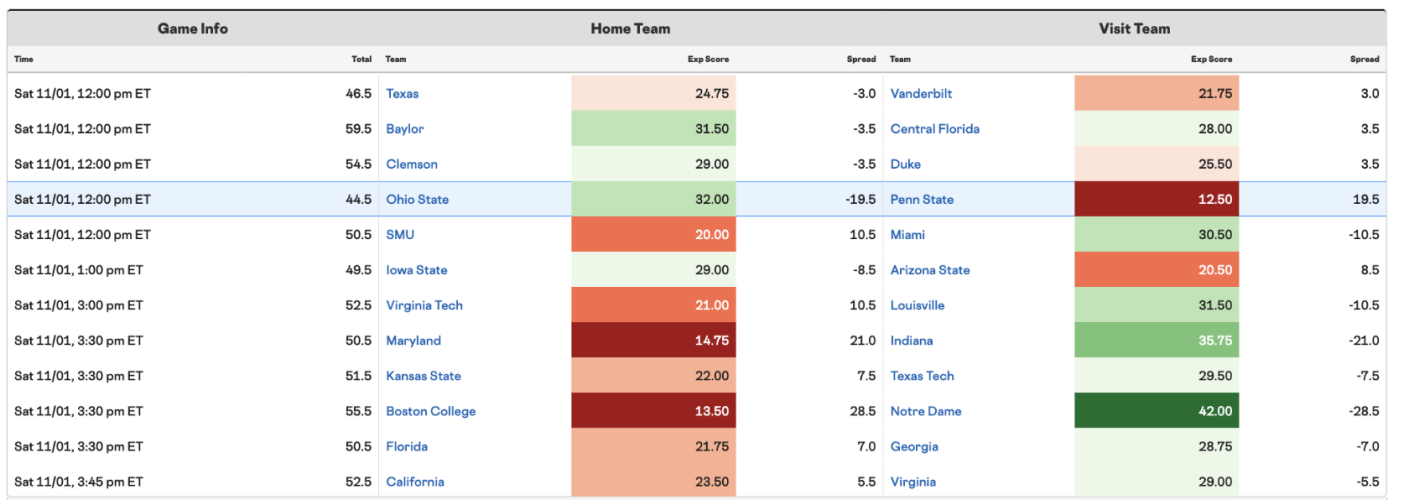Open the Kansas State team link
Screen dimensions: 1409x500
pyautogui.click(x=424, y=376)
